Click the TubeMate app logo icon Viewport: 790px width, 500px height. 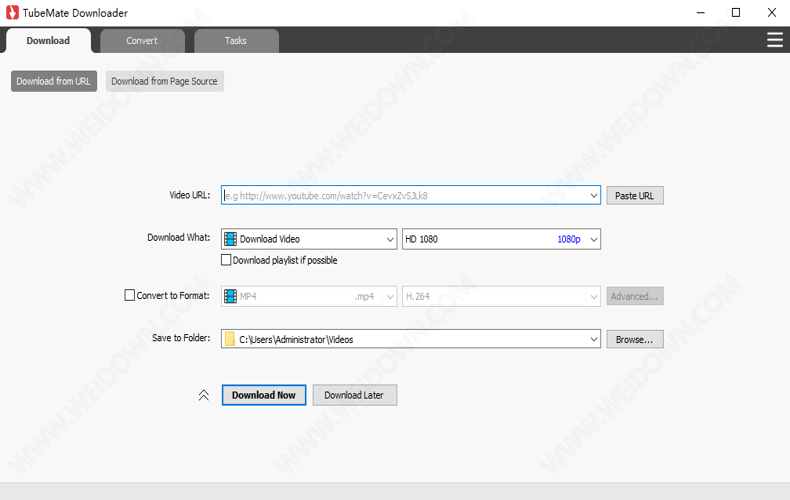pos(12,13)
